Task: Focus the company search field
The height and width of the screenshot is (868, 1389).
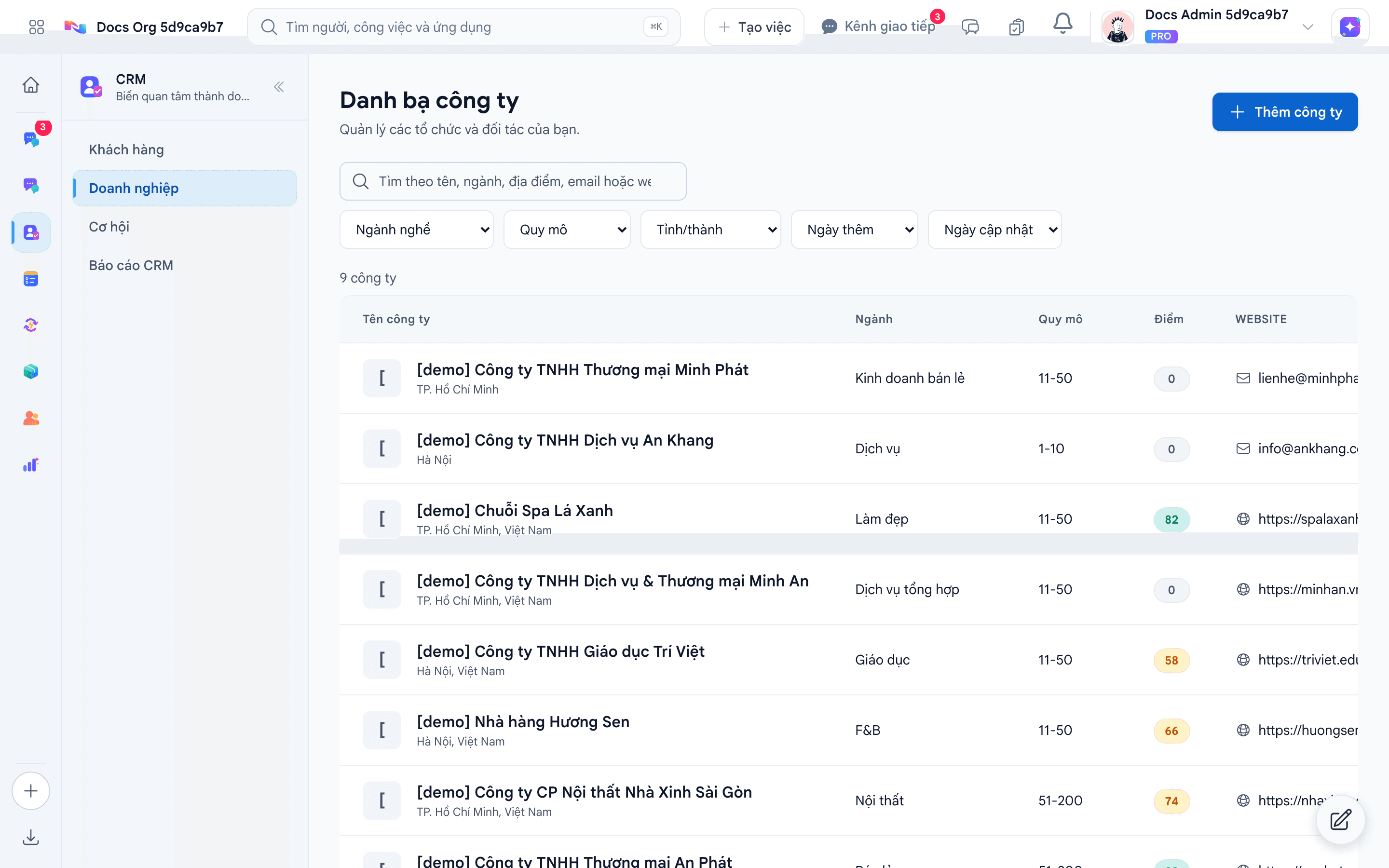Action: pos(513,181)
